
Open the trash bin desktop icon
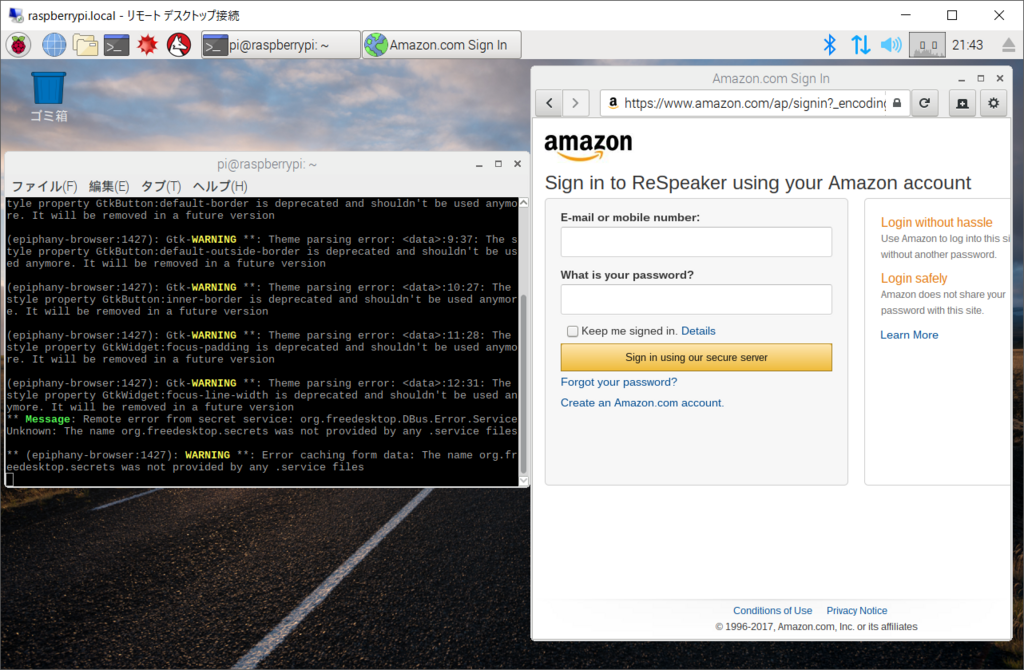click(49, 97)
